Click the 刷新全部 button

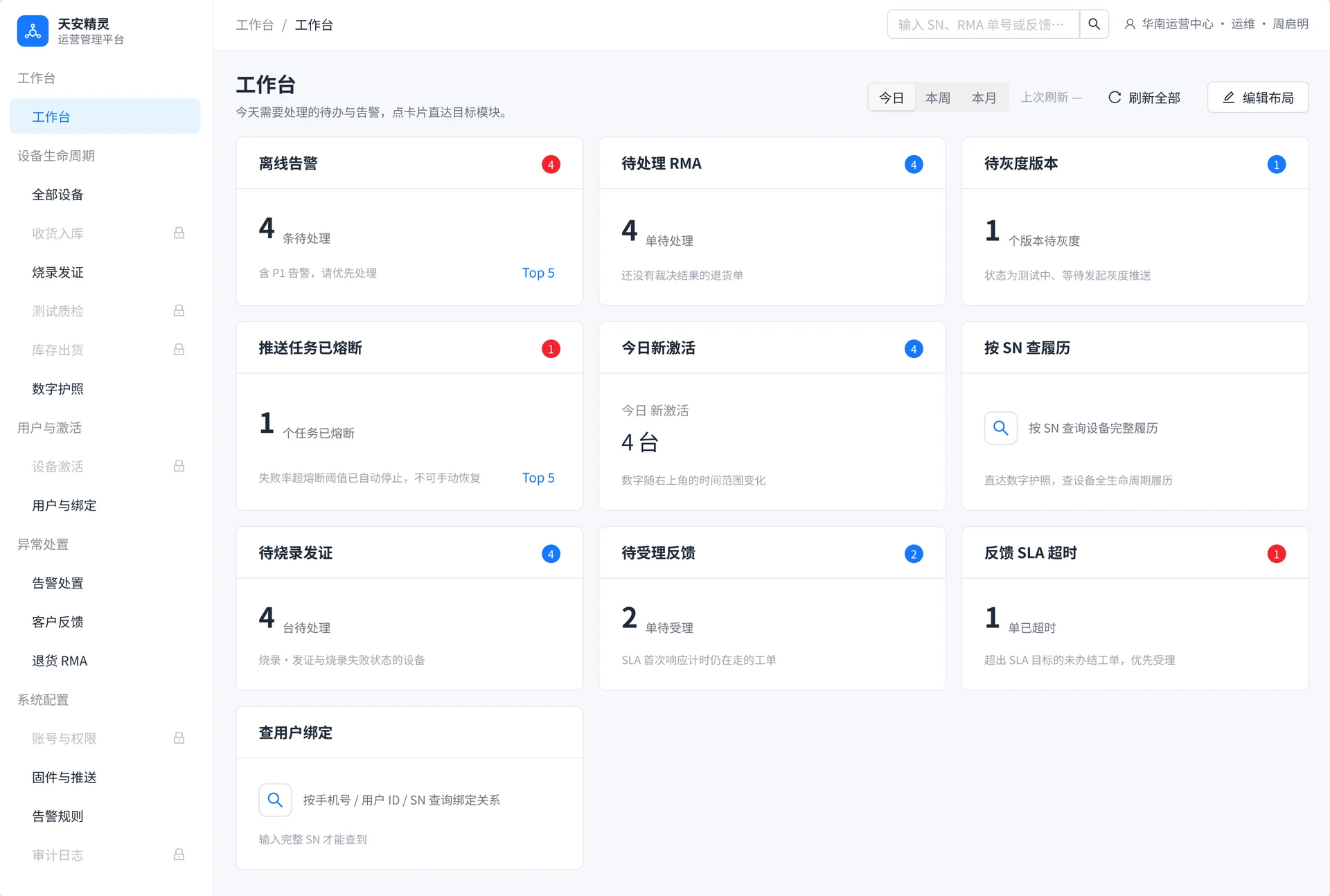[1145, 98]
